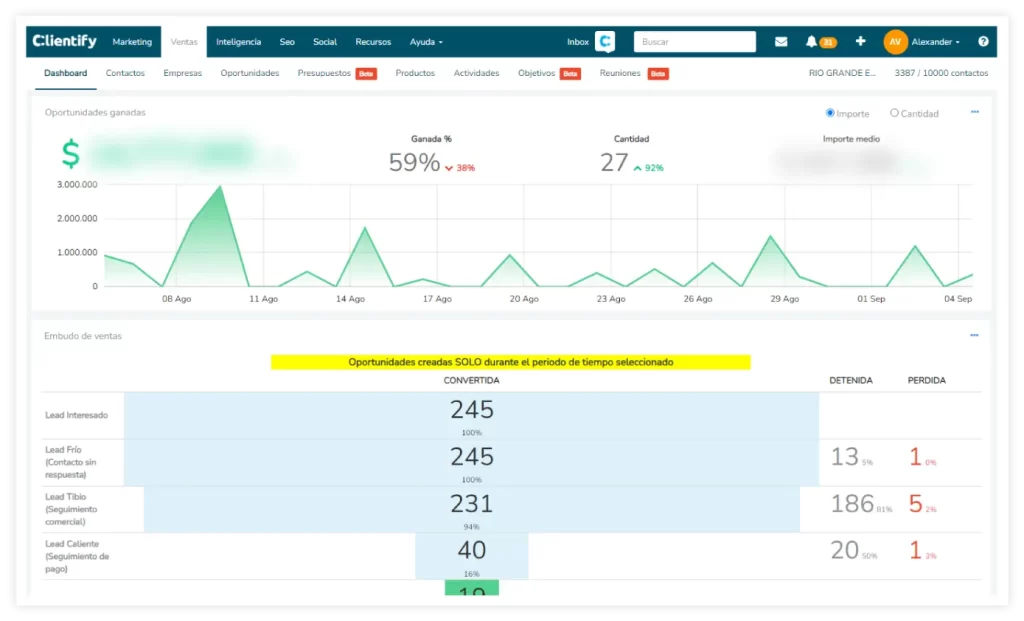The height and width of the screenshot is (621, 1024).
Task: Open the Inbox chat icon
Action: (604, 42)
